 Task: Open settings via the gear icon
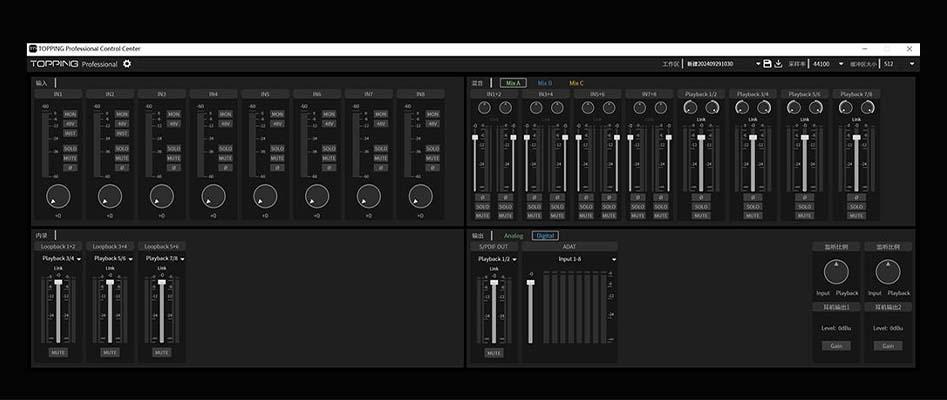click(x=127, y=64)
